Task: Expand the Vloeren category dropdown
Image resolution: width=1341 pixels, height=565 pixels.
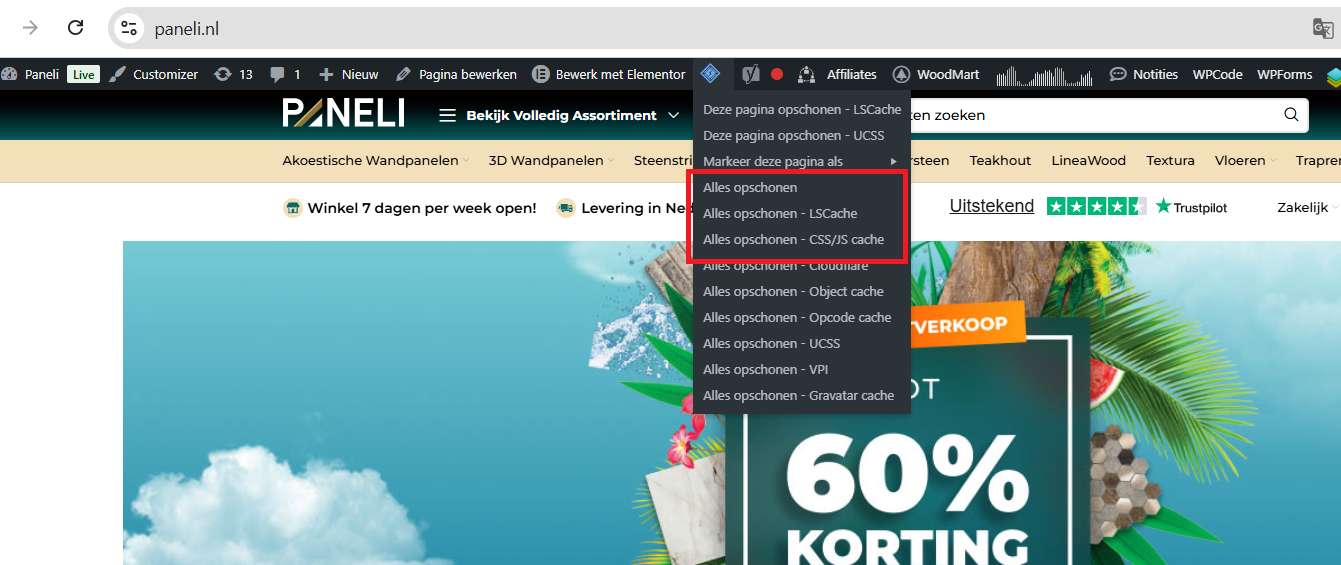Action: pyautogui.click(x=1245, y=160)
